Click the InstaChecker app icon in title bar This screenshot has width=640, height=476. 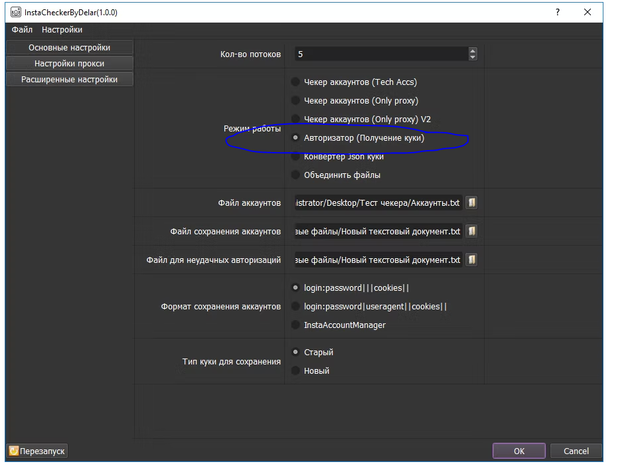16,12
